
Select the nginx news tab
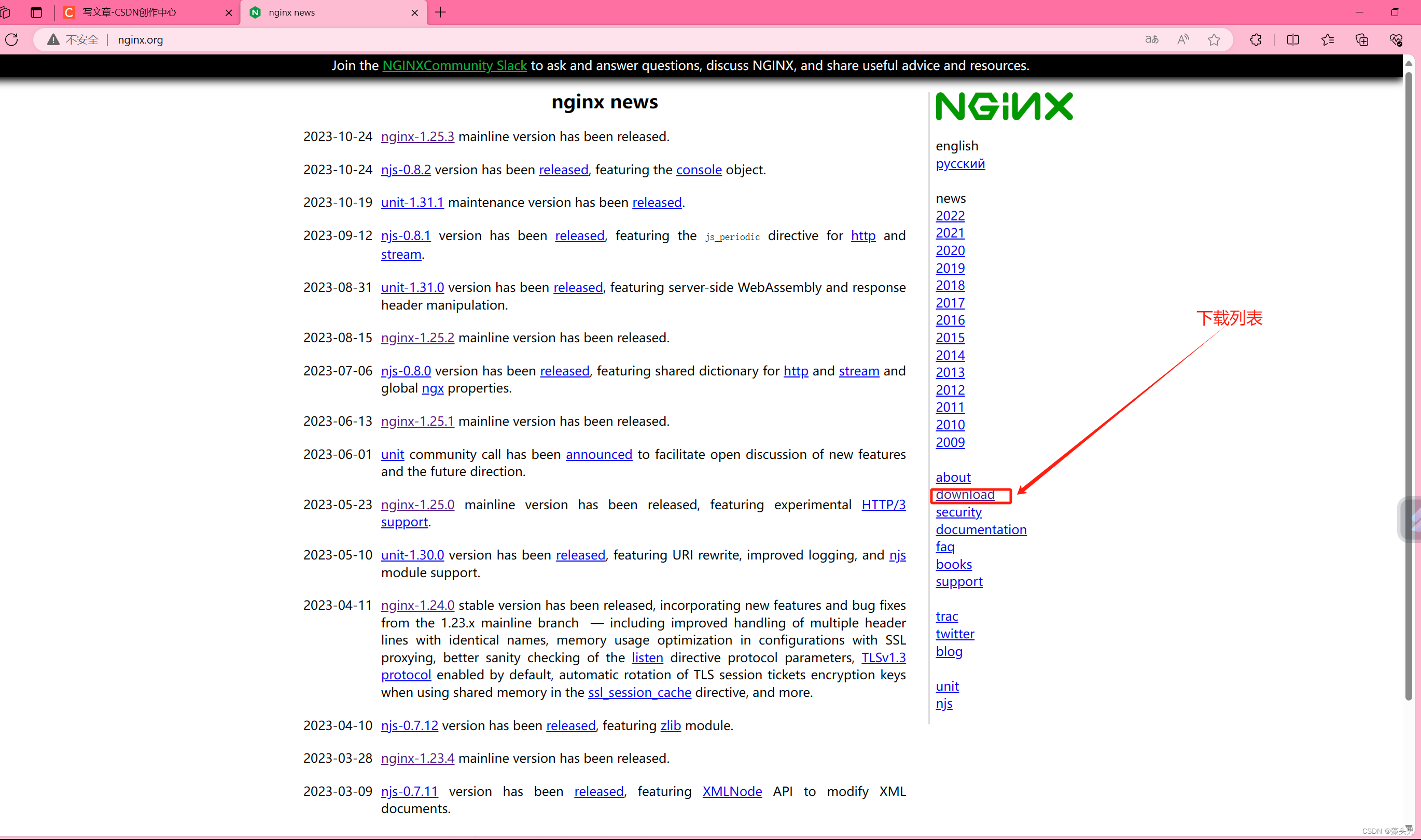tap(334, 12)
